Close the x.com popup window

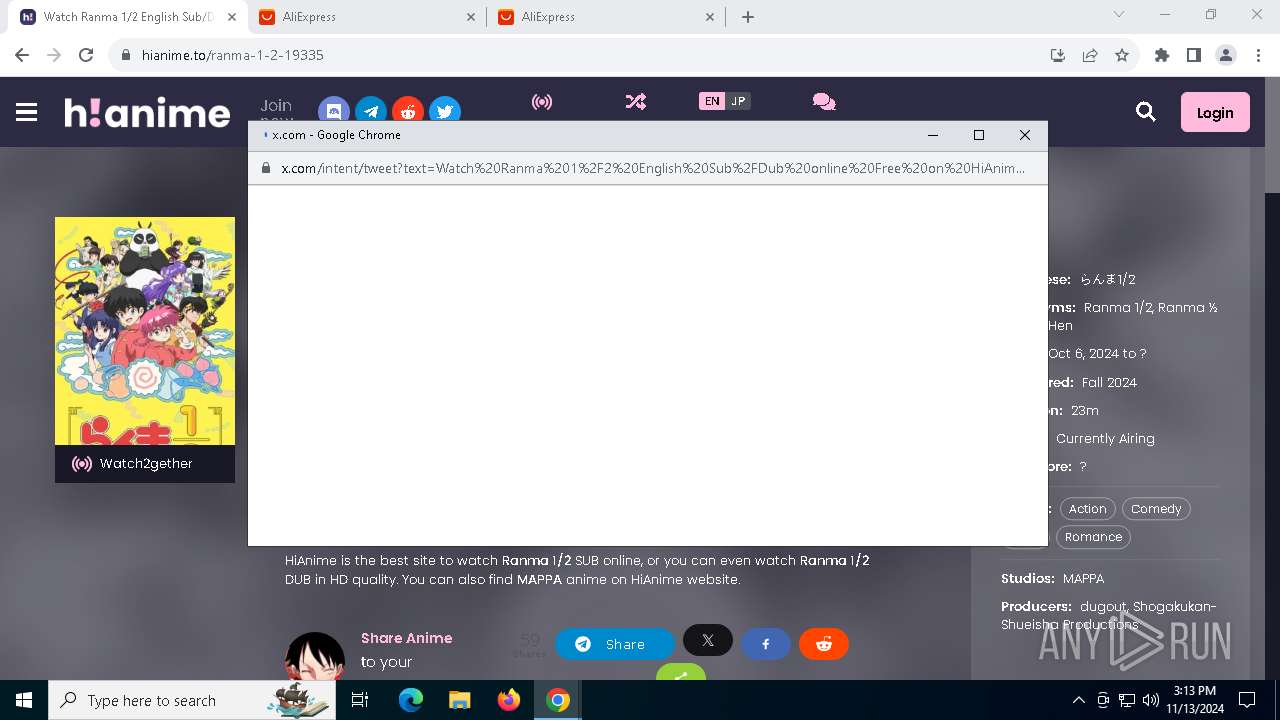click(1025, 135)
